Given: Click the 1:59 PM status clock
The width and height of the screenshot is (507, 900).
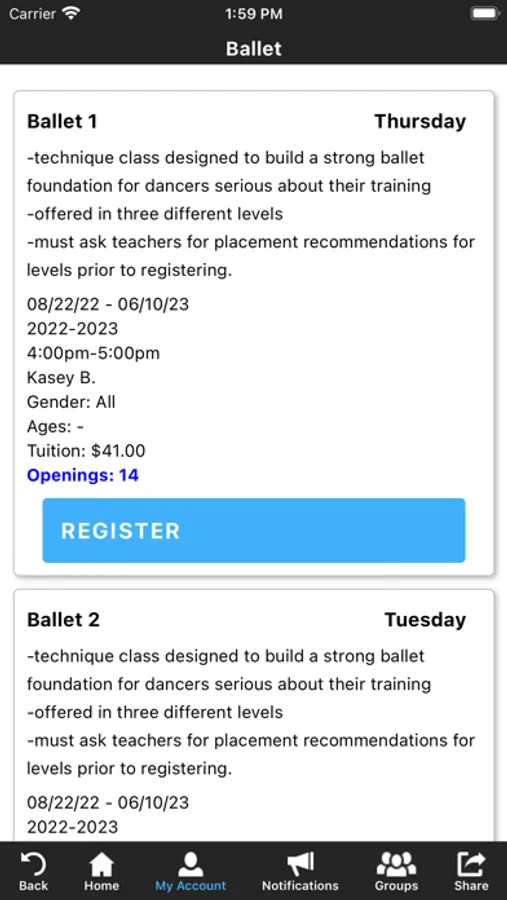Looking at the screenshot, I should (x=254, y=14).
